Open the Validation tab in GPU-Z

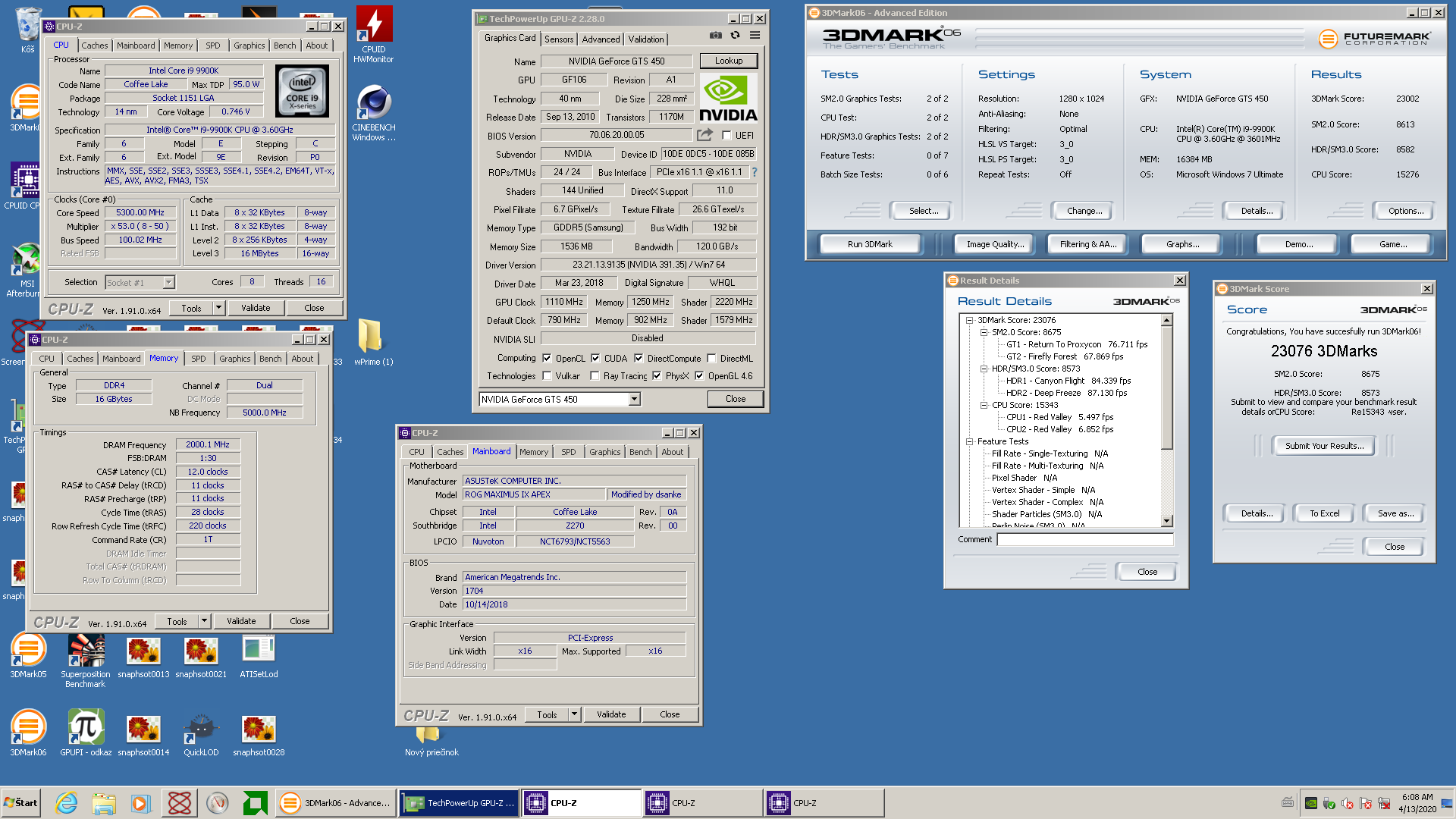646,39
